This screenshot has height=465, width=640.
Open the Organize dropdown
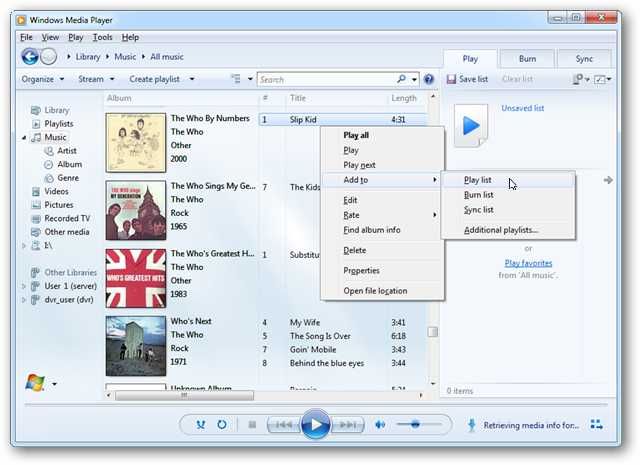42,79
